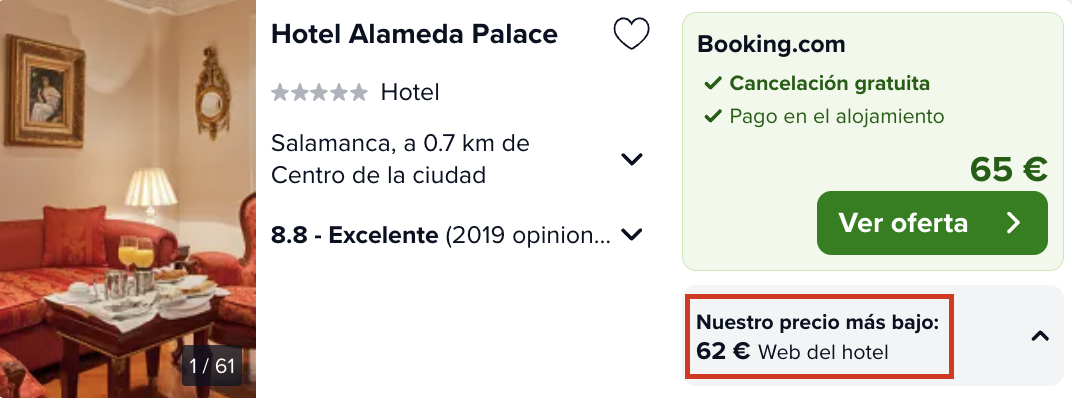The height and width of the screenshot is (398, 1072).
Task: Expand the 8.8 Excelente reviews chevron
Action: point(631,235)
